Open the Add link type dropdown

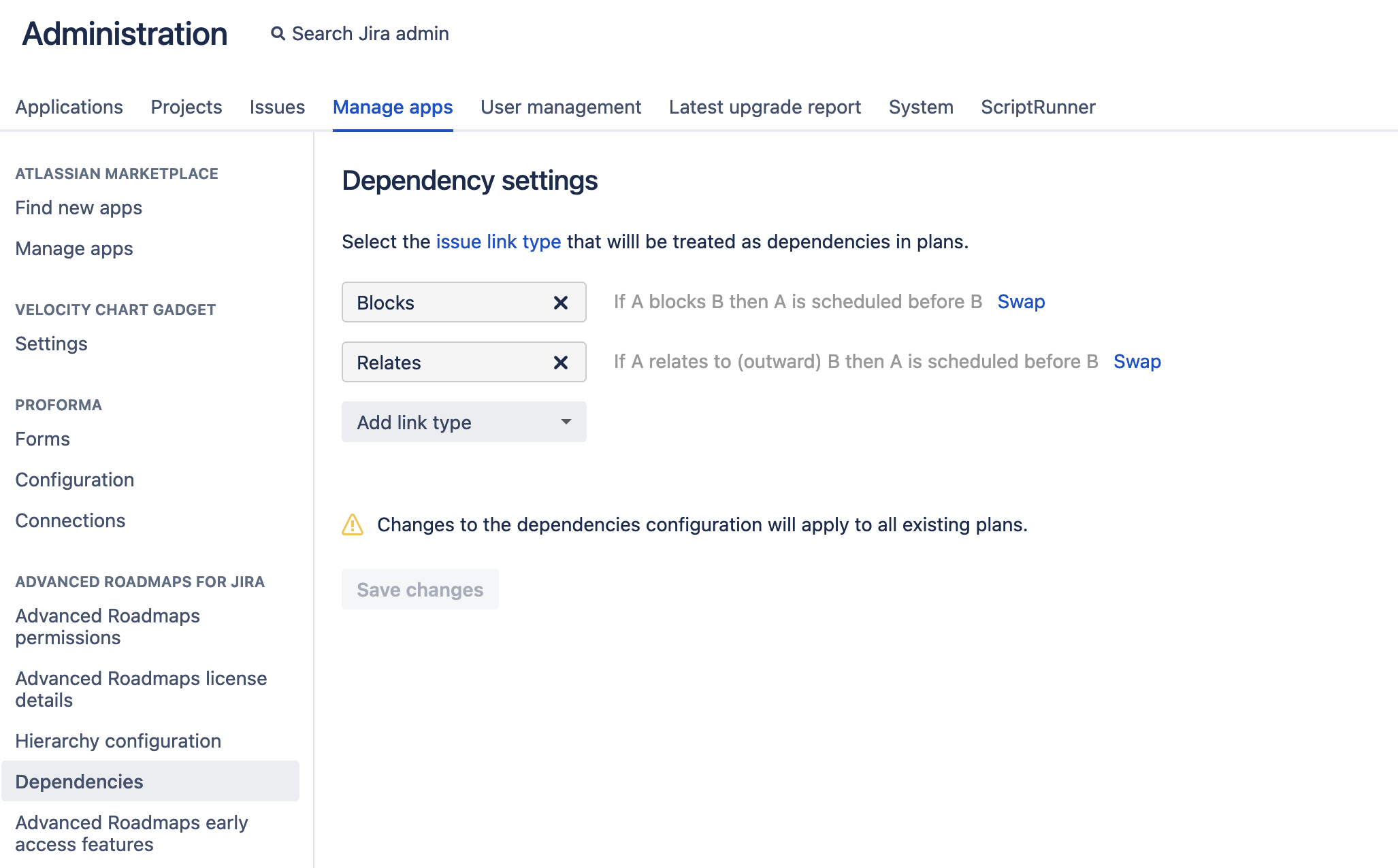click(463, 422)
